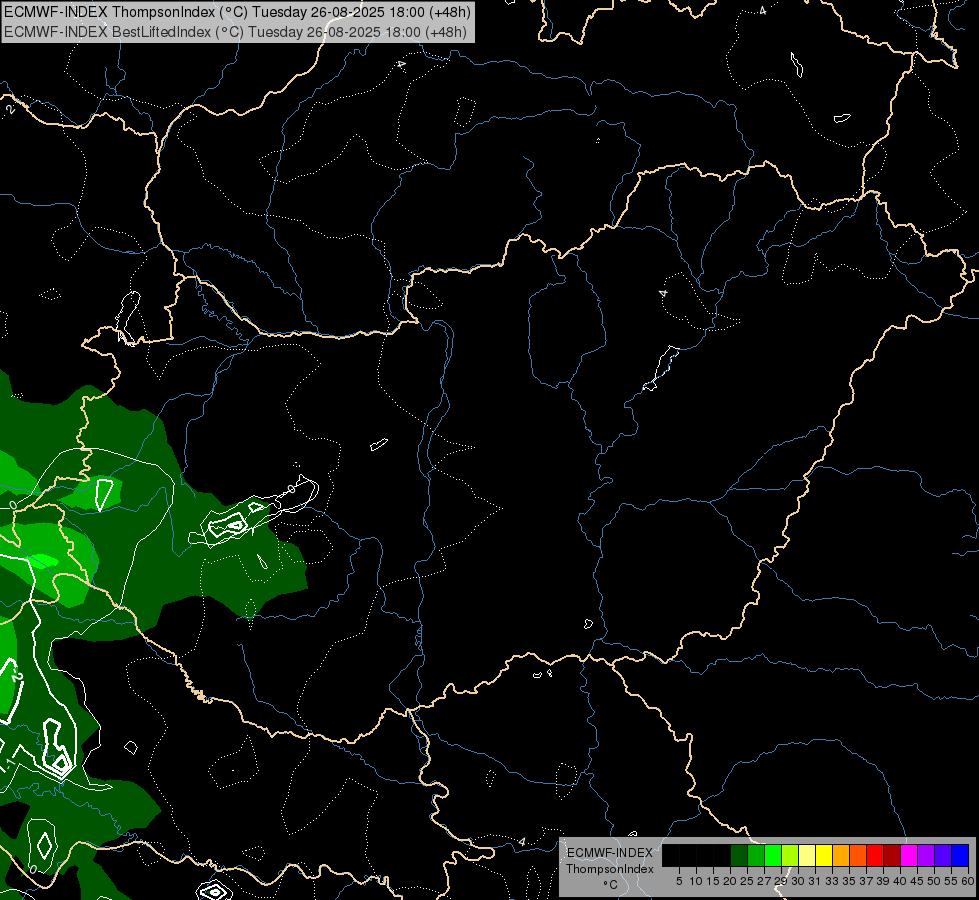Pick the dark red 39–40 legend swatch

tap(892, 855)
